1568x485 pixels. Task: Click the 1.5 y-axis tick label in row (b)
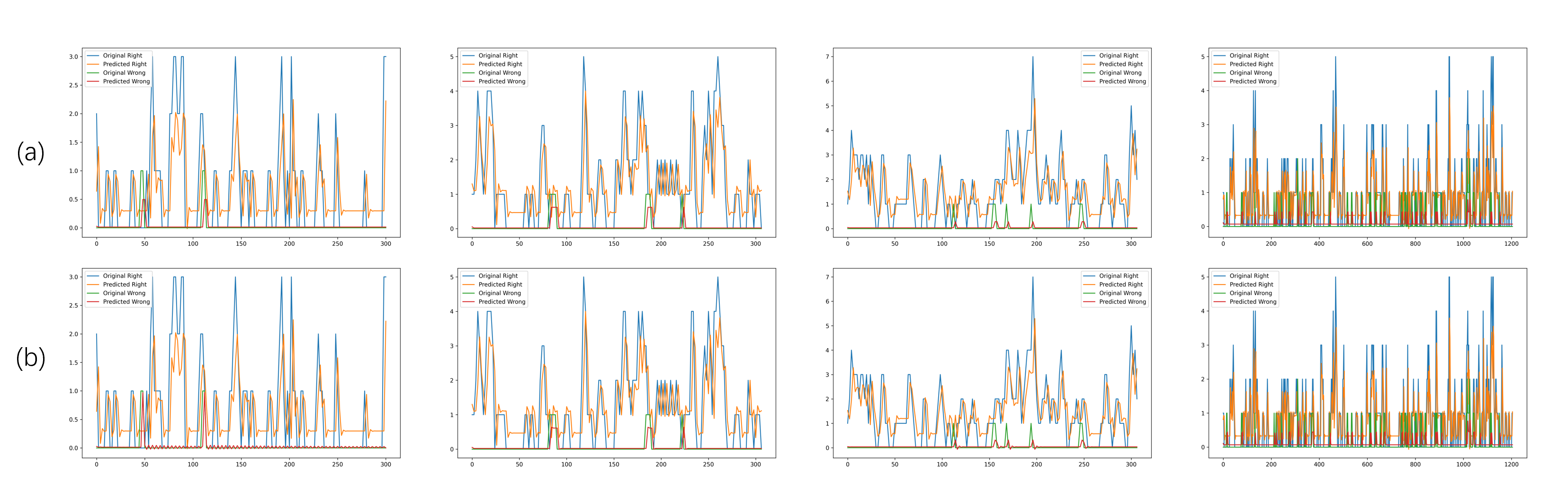(x=74, y=363)
